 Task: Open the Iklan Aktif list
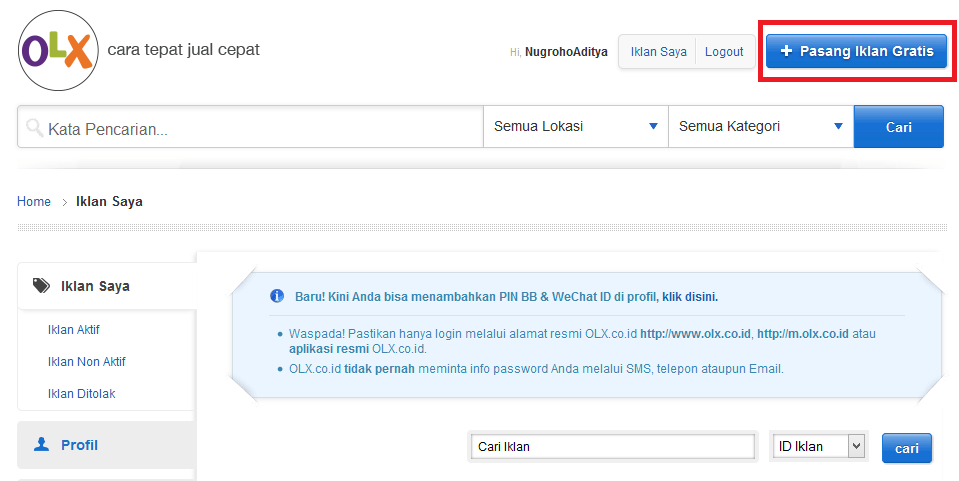(73, 329)
